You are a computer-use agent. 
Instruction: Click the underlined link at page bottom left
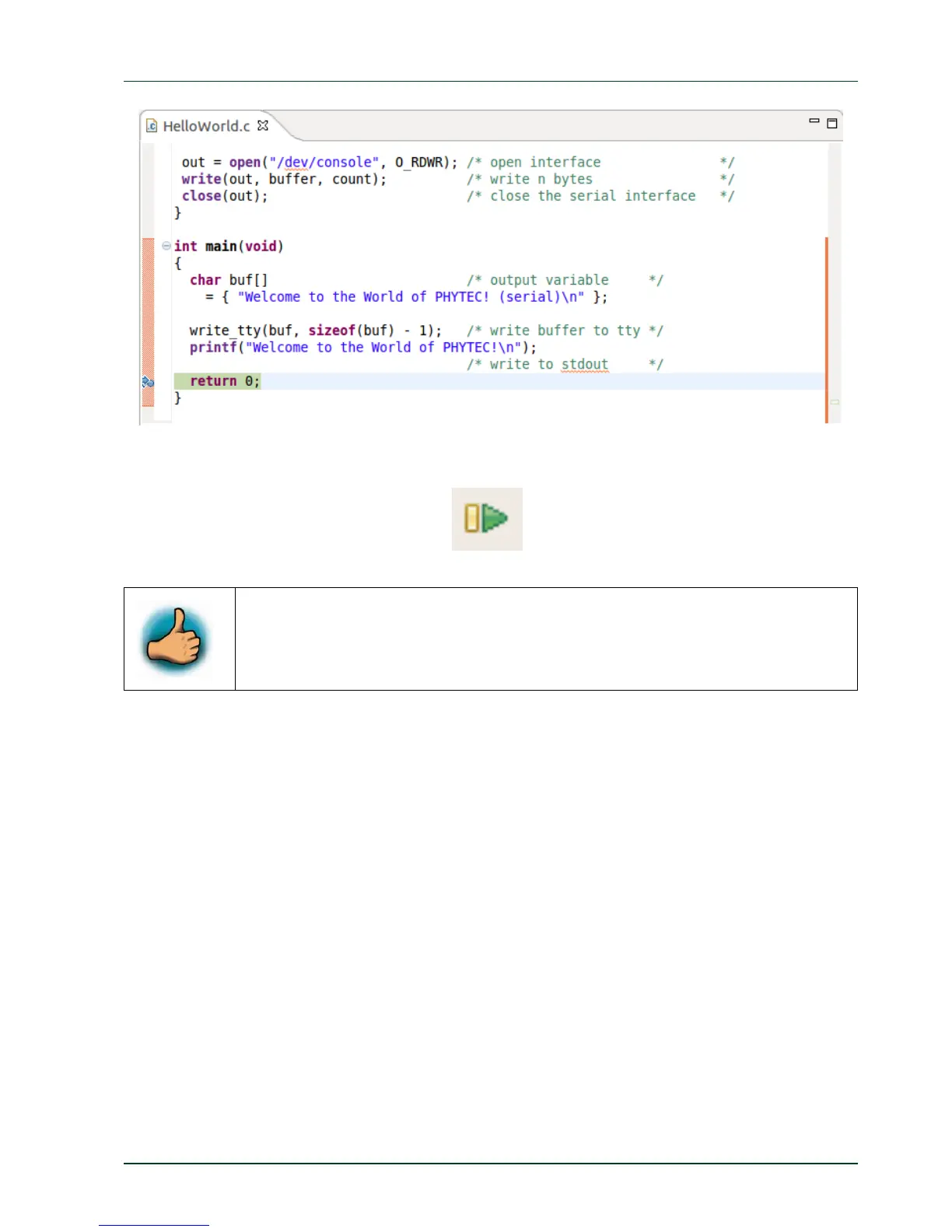point(154,1223)
